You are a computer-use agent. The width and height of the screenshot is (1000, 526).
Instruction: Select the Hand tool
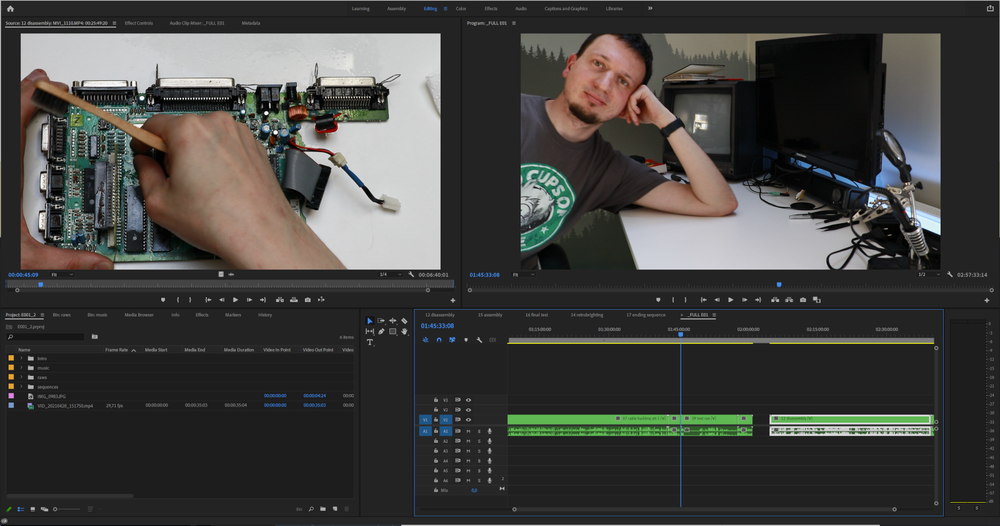tap(404, 331)
